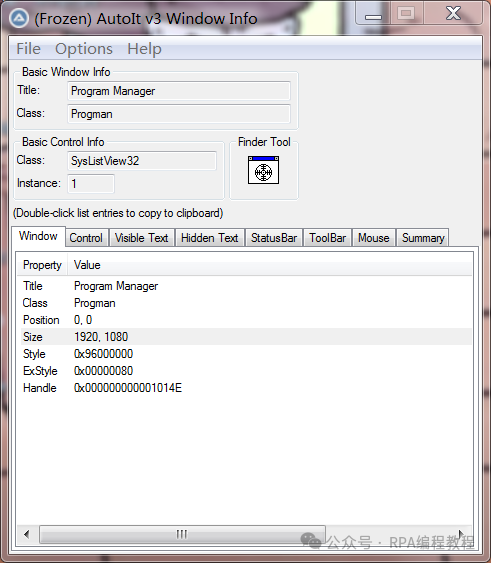Screen dimensions: 491x563
Task: Click the AutoIt logo in title bar
Action: pos(19,18)
